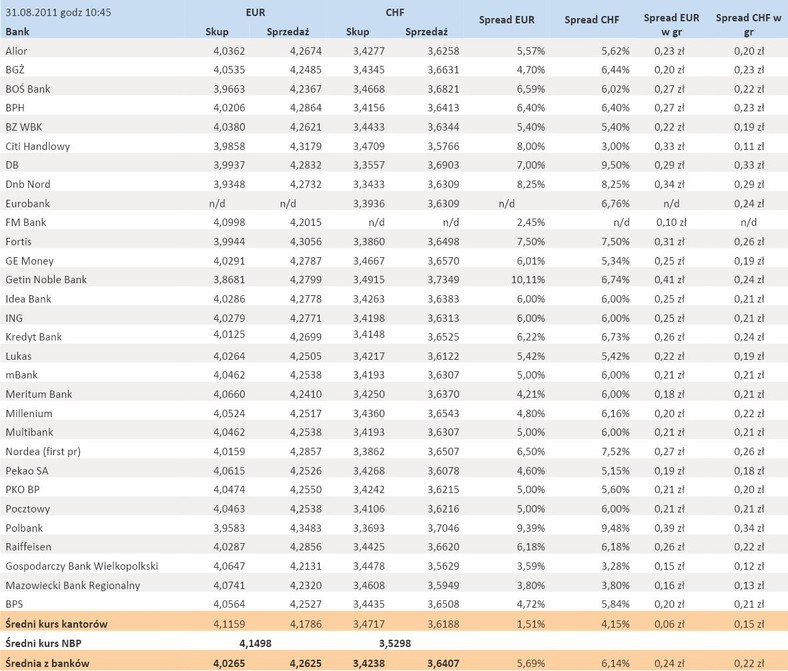Click GE Money spread EUR 6,01%
This screenshot has width=788, height=671.
coord(531,261)
